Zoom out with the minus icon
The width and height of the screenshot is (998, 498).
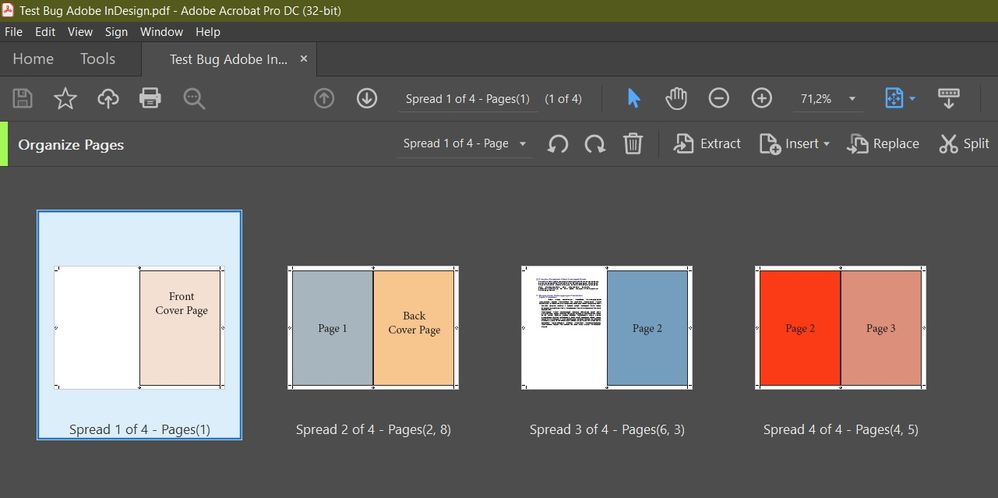point(719,98)
